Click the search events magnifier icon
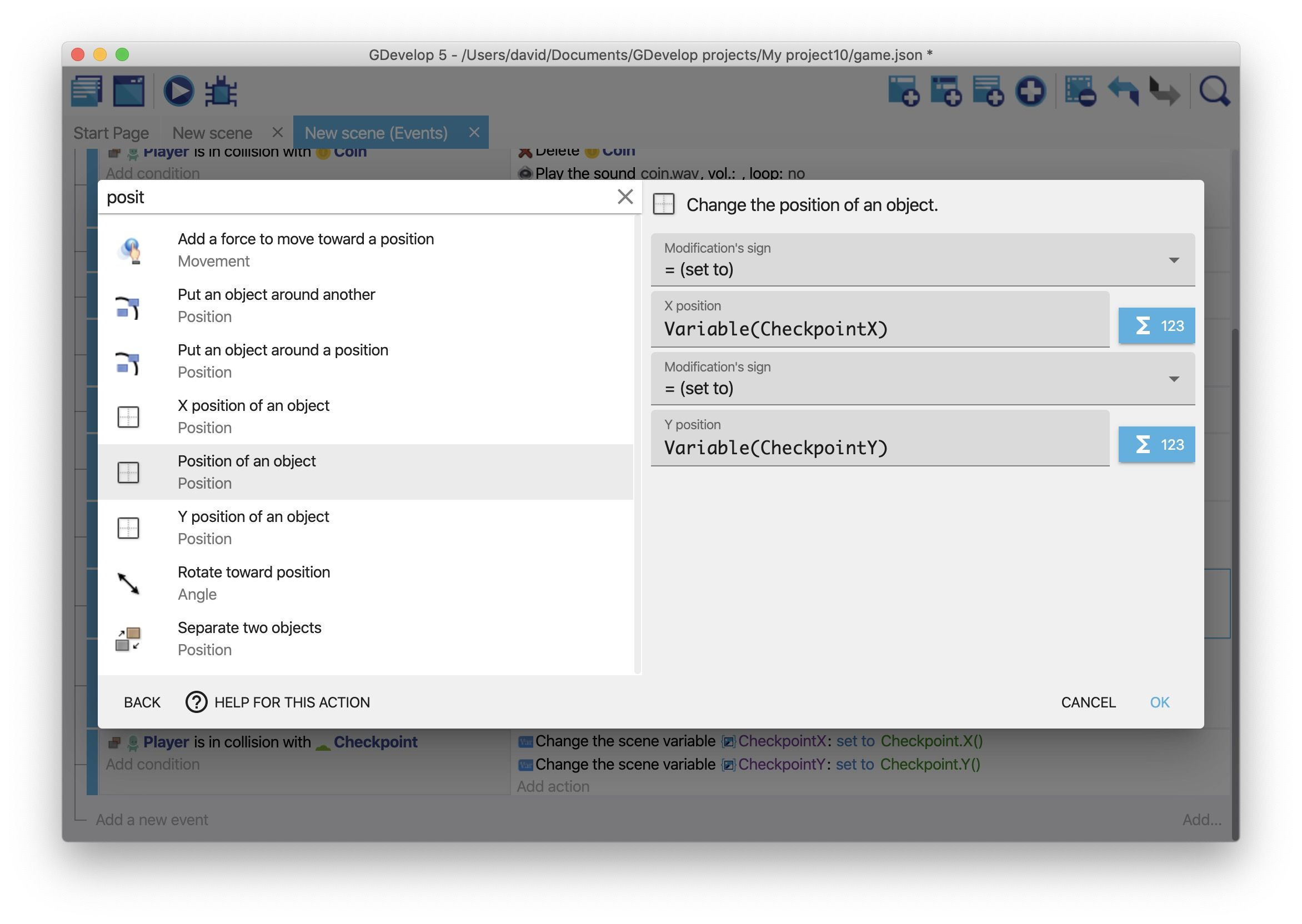 pos(1214,91)
